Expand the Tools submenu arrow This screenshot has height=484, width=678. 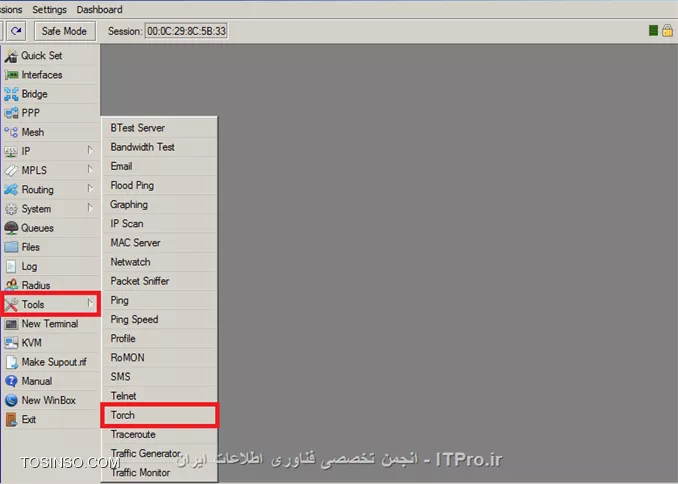(90, 304)
